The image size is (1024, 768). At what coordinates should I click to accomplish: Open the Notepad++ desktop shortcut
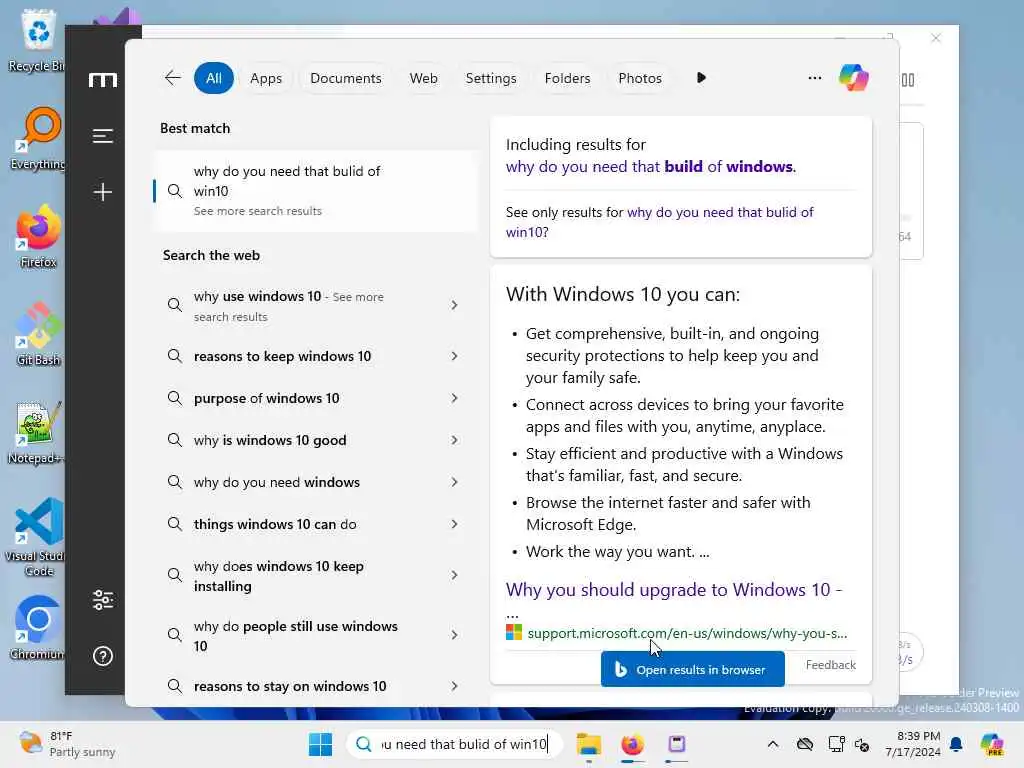click(x=37, y=432)
